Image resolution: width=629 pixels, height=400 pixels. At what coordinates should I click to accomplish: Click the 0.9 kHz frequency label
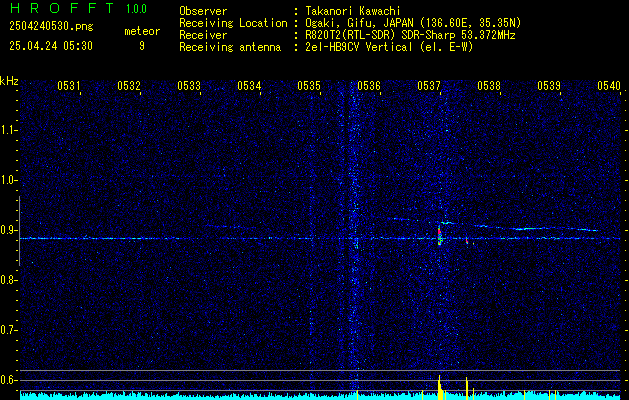pos(8,230)
